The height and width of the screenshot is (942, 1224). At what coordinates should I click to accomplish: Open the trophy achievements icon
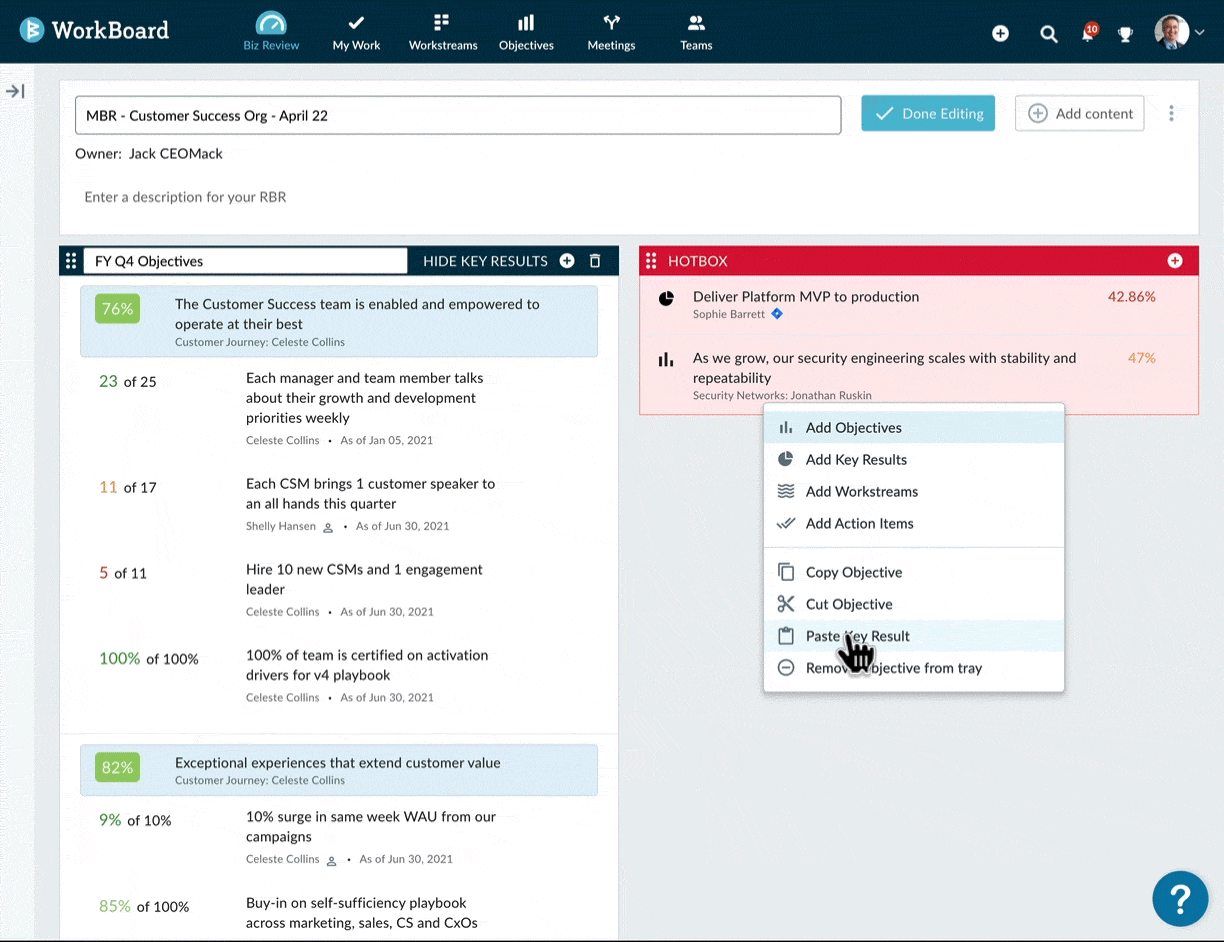click(x=1125, y=34)
